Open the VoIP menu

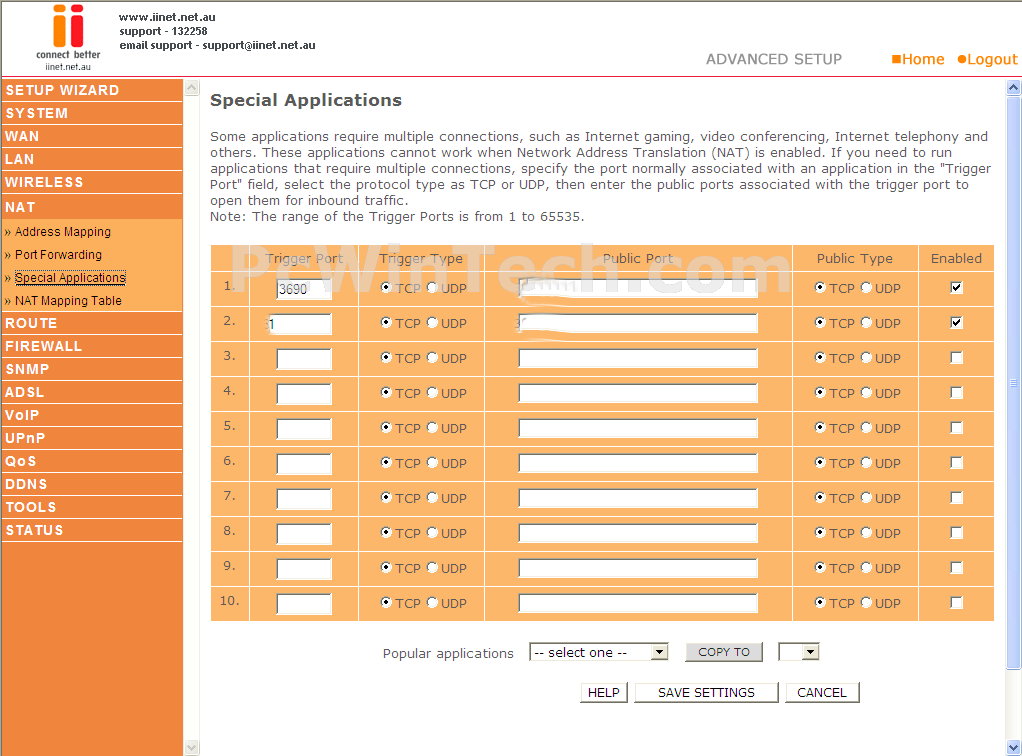(92, 415)
